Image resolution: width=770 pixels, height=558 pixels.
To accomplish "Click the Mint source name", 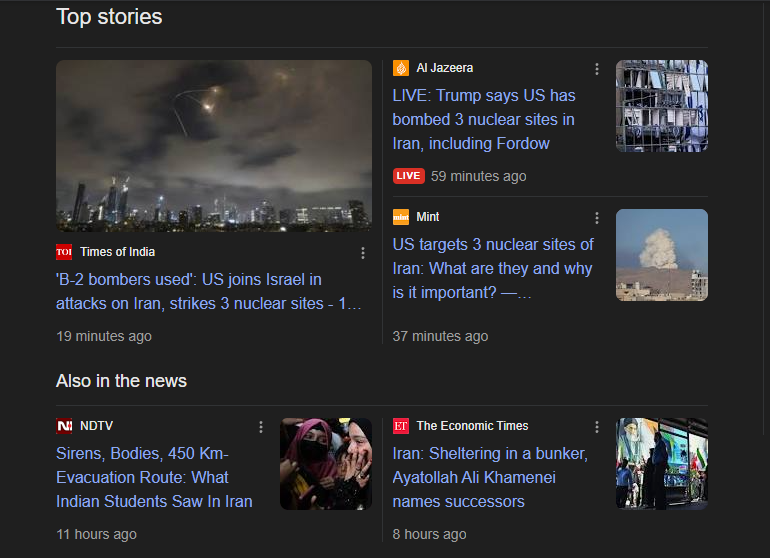I will (x=428, y=217).
